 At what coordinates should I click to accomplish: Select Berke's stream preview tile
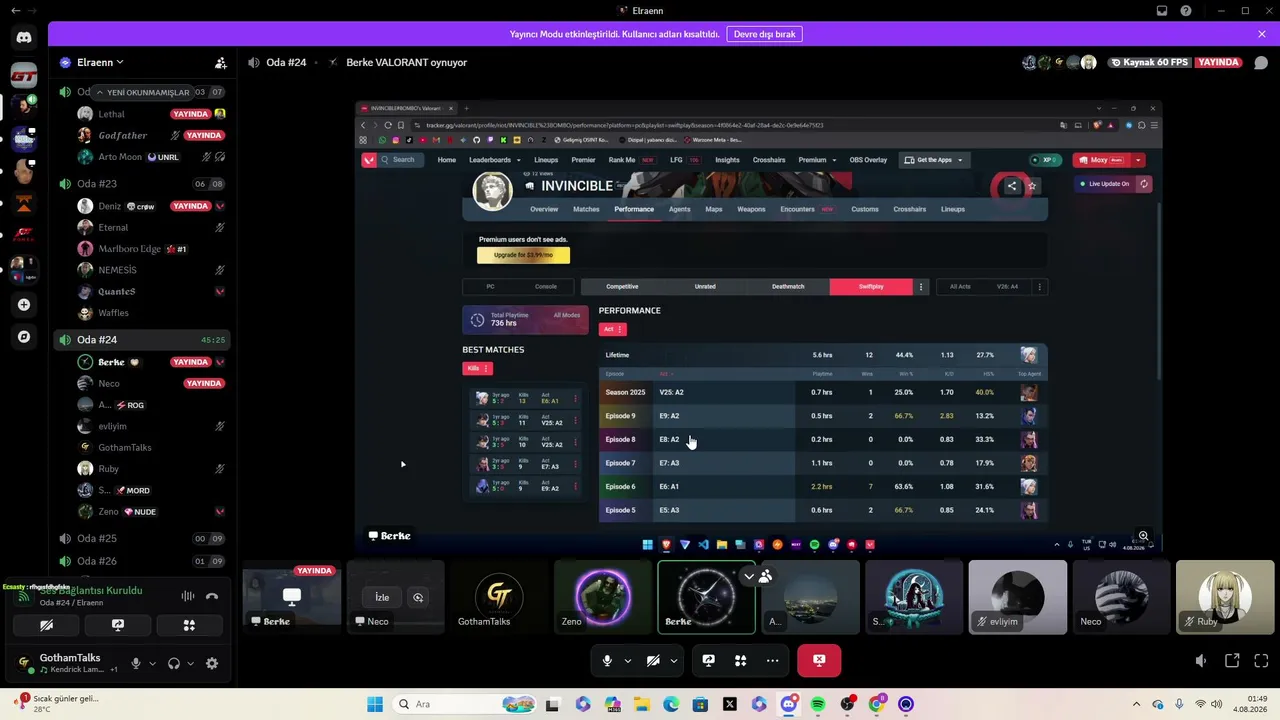pyautogui.click(x=290, y=597)
